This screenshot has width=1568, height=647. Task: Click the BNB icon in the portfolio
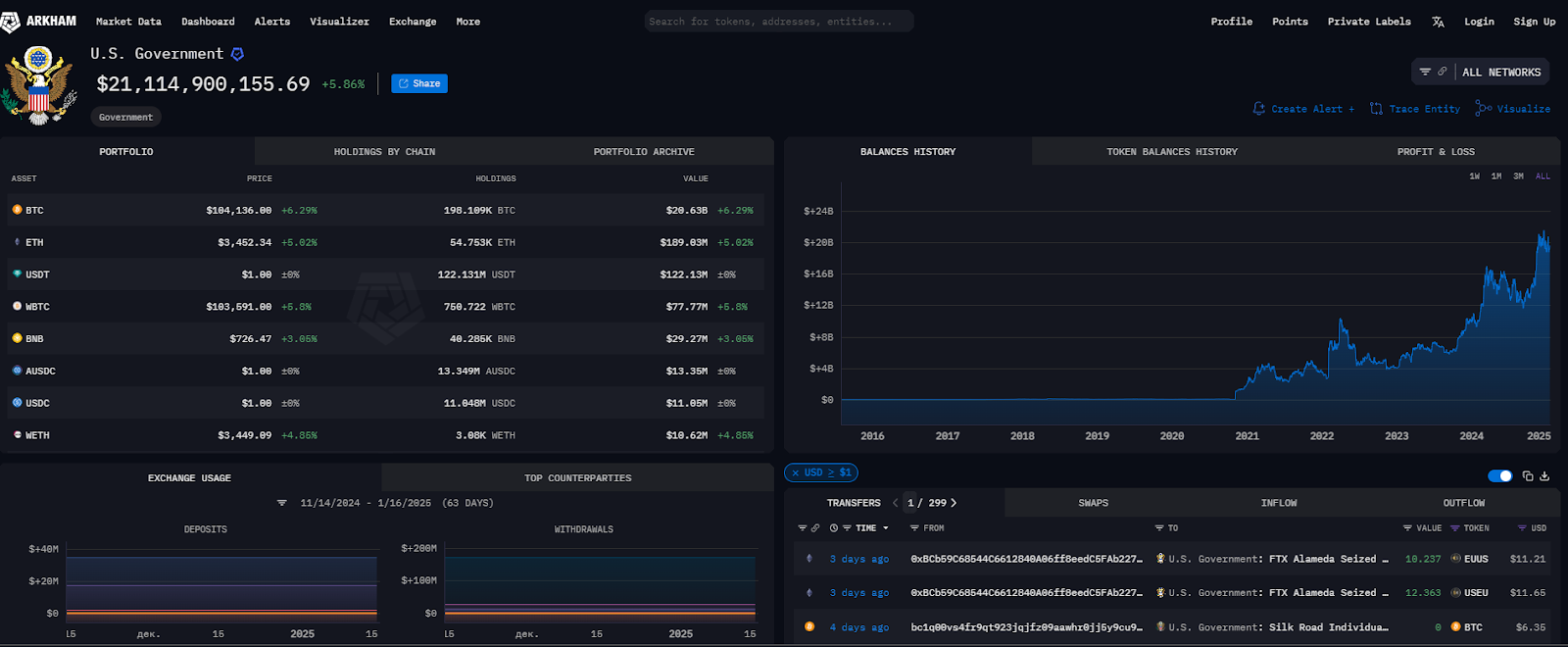click(17, 338)
